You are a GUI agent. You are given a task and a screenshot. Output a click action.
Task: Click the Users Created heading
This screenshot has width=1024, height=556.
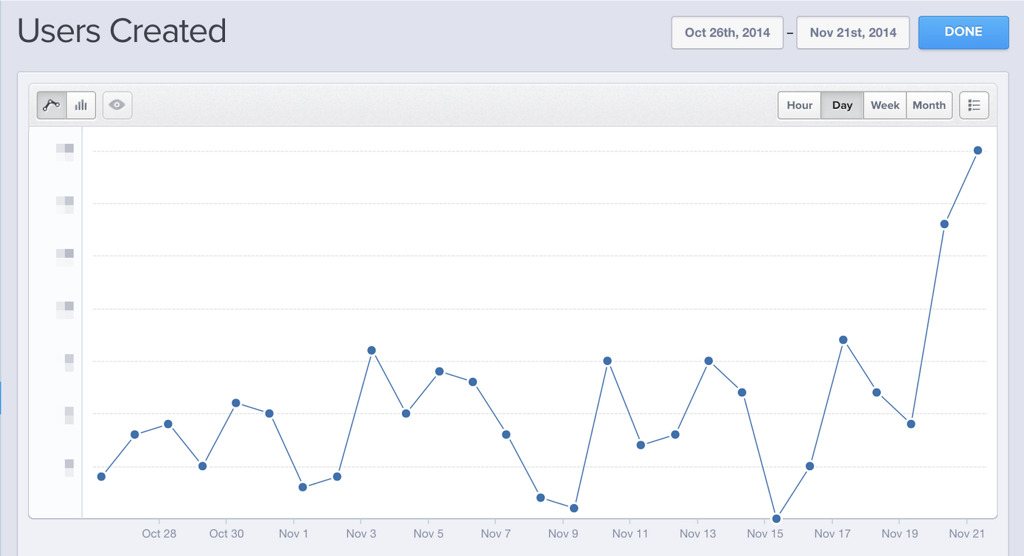122,31
